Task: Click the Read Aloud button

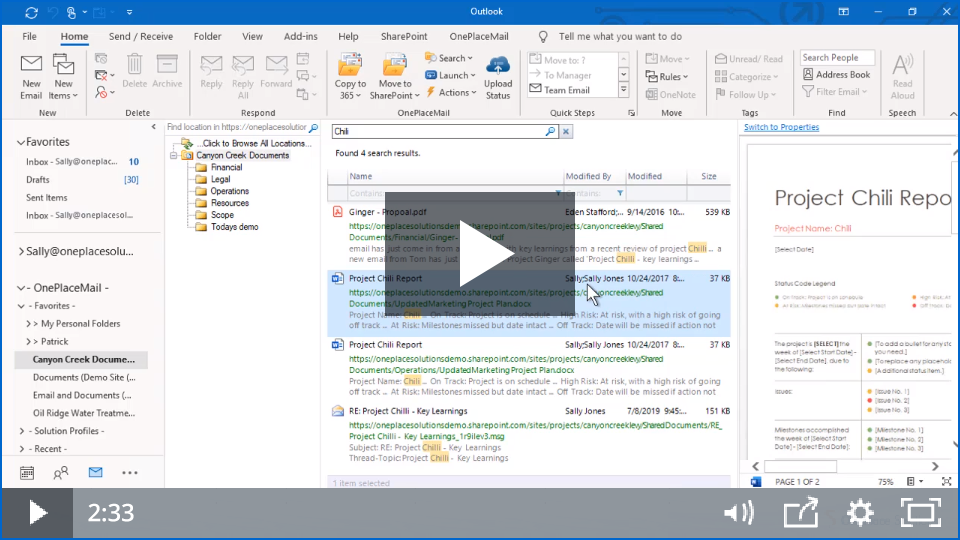Action: click(902, 77)
